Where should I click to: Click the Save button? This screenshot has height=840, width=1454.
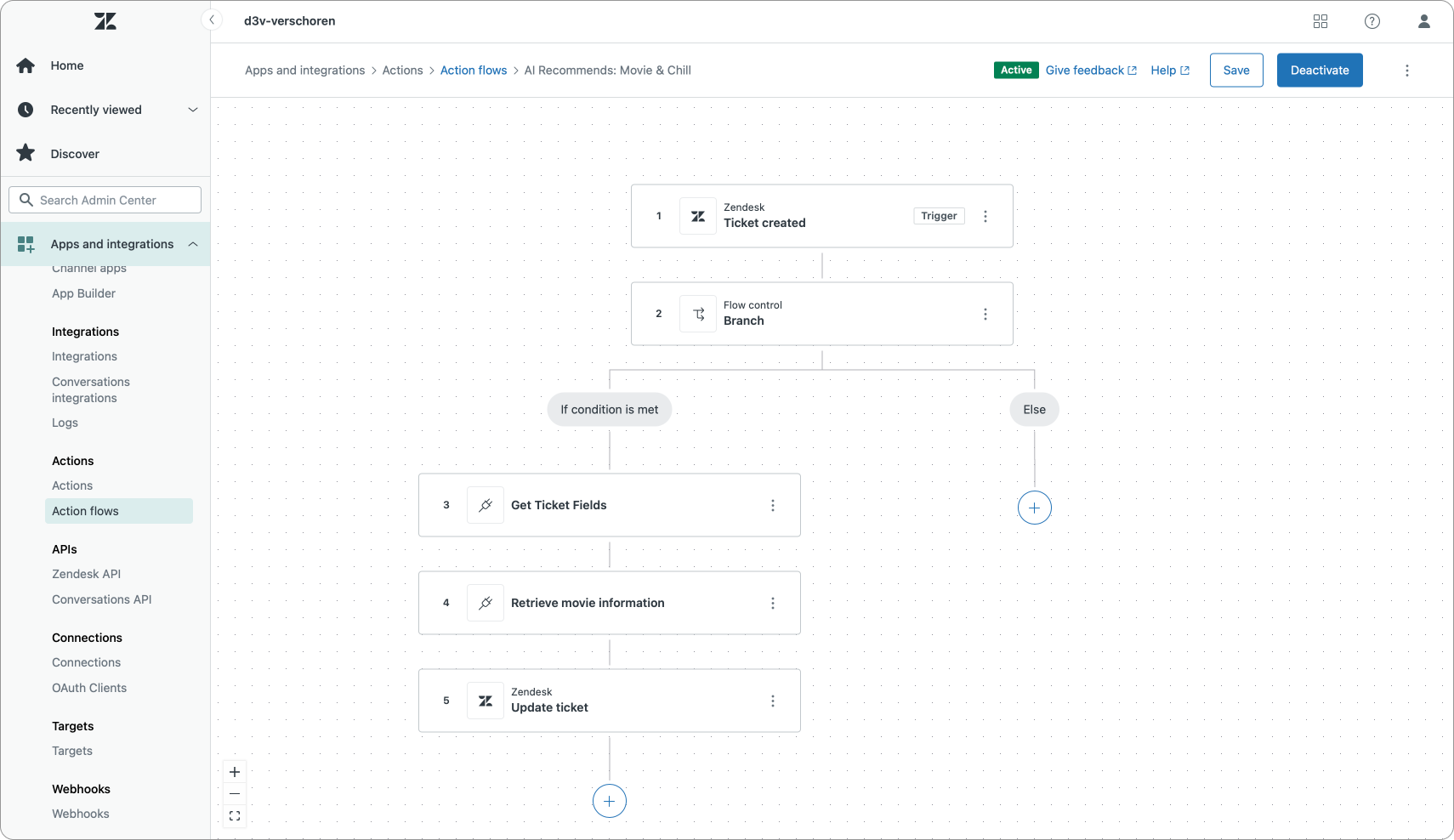tap(1236, 71)
